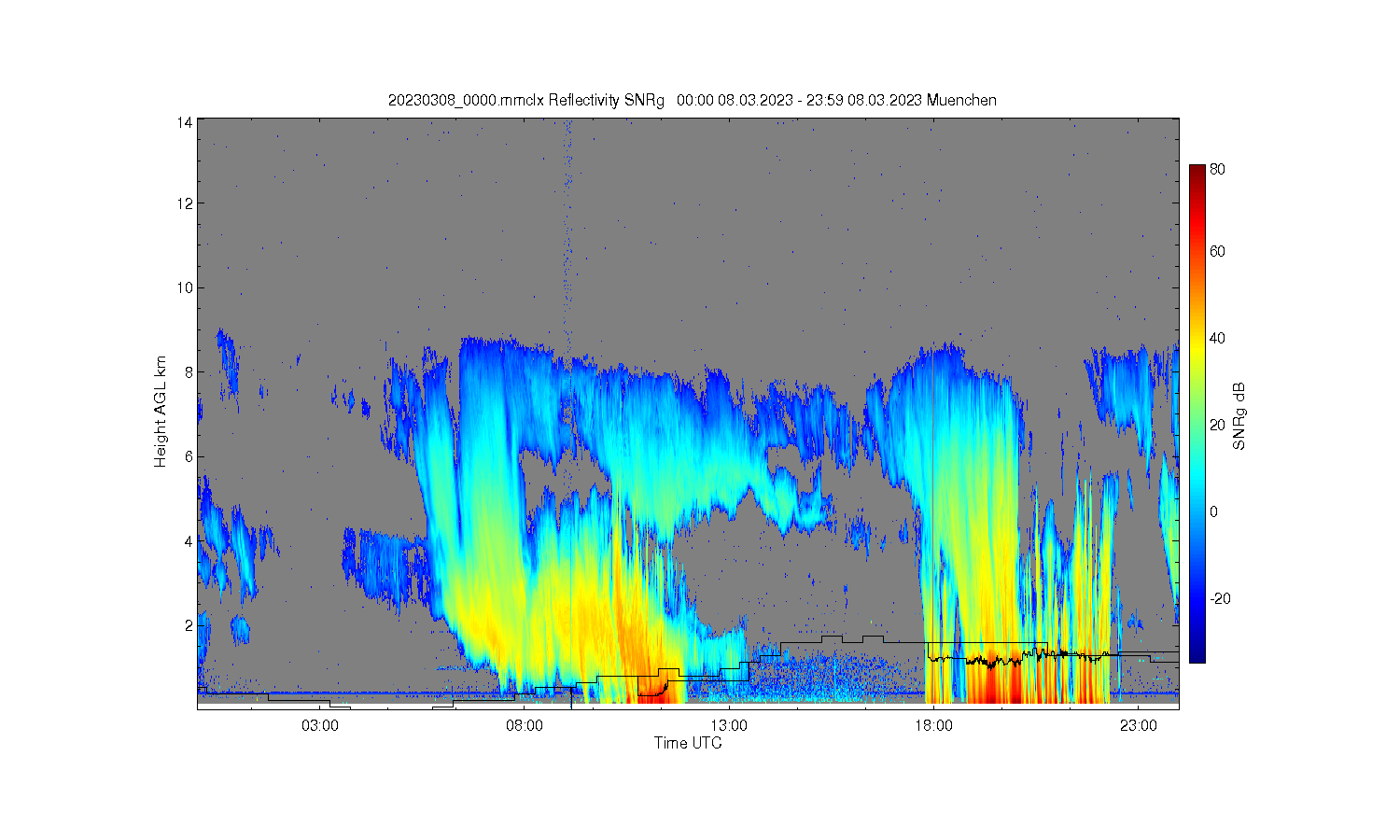Click the height axis tick label 12
The height and width of the screenshot is (840, 1400).
(x=186, y=203)
